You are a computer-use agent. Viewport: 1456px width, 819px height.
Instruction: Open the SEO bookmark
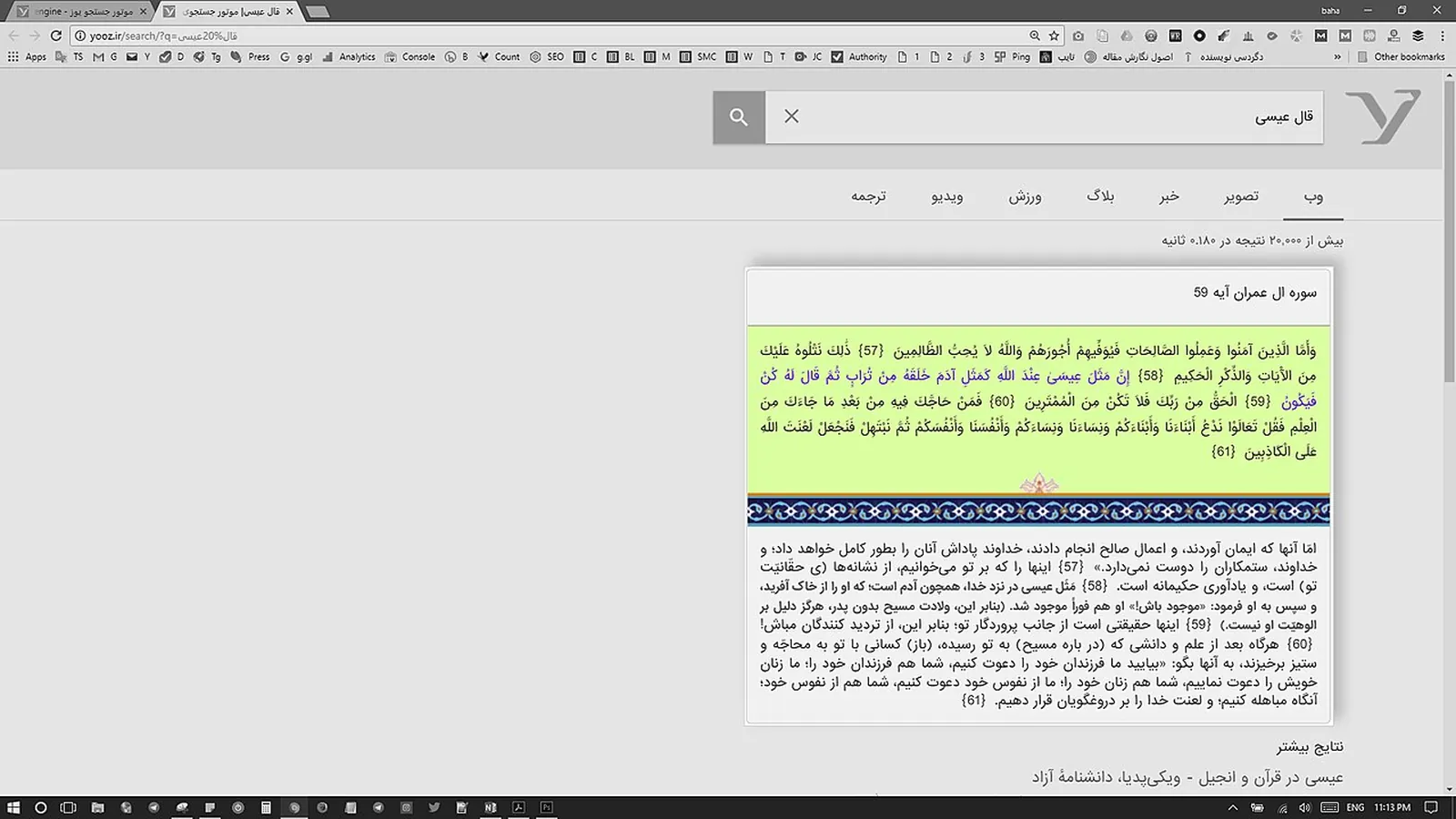tap(547, 56)
